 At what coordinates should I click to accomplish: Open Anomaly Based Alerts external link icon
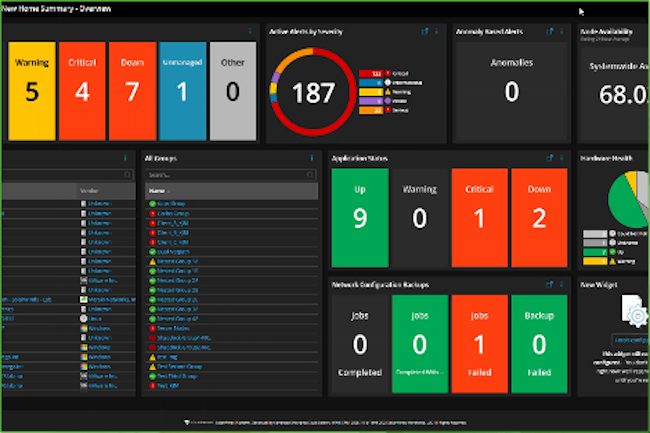click(x=551, y=32)
